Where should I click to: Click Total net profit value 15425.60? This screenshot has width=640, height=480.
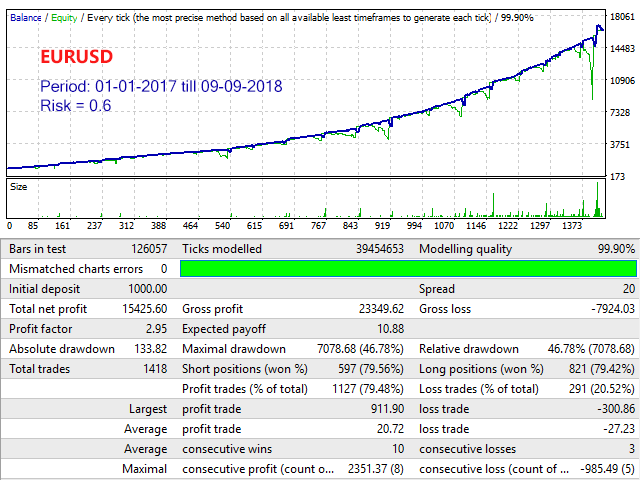(144, 309)
